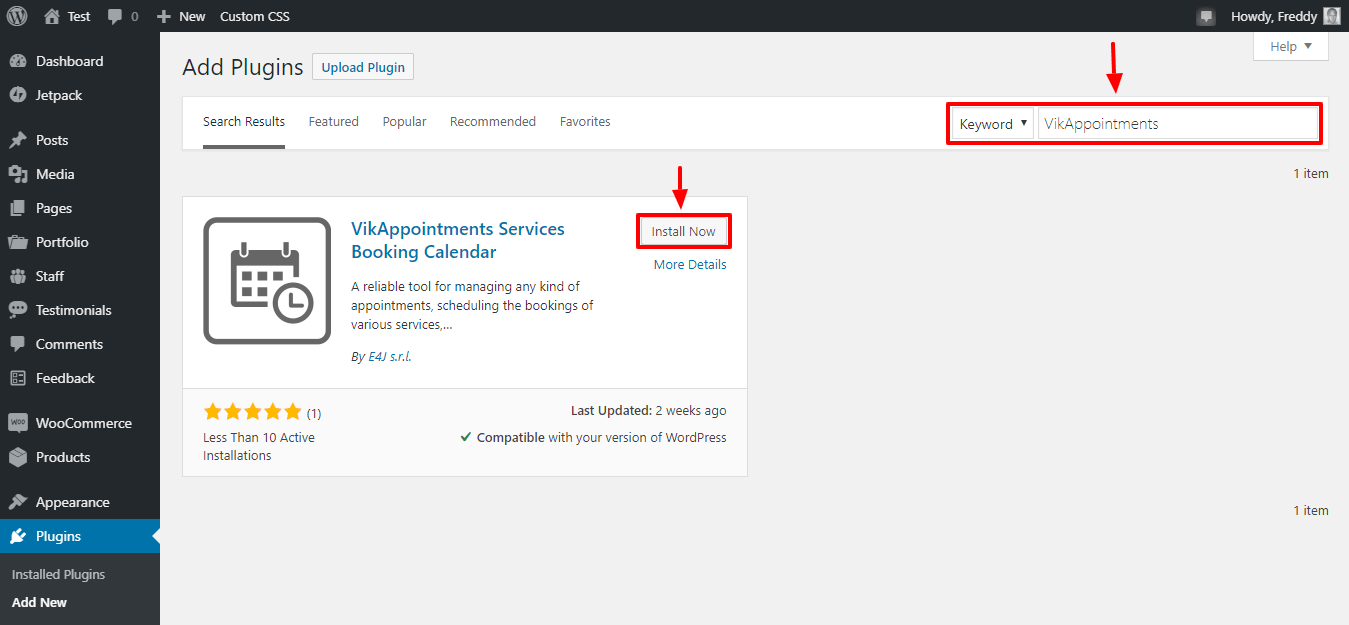Open the Appearance menu
Viewport: 1349px width, 625px height.
pos(80,502)
